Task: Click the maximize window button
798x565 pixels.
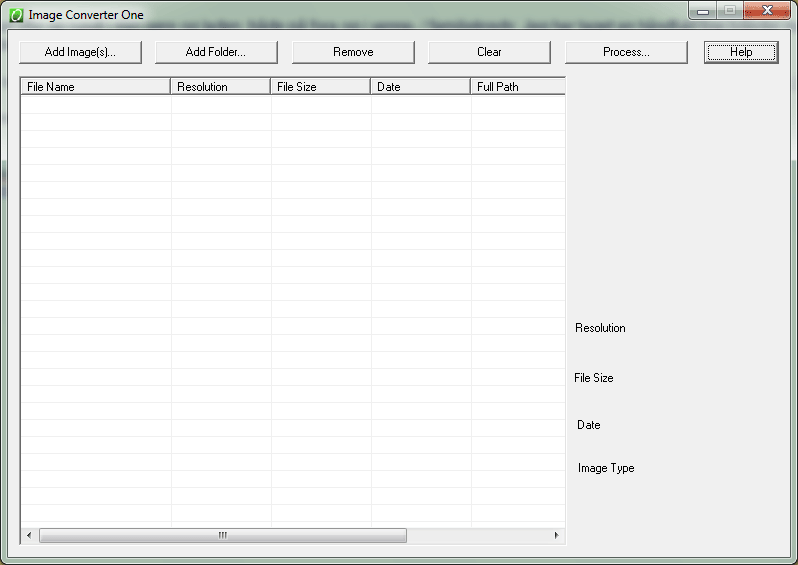Action: coord(730,11)
